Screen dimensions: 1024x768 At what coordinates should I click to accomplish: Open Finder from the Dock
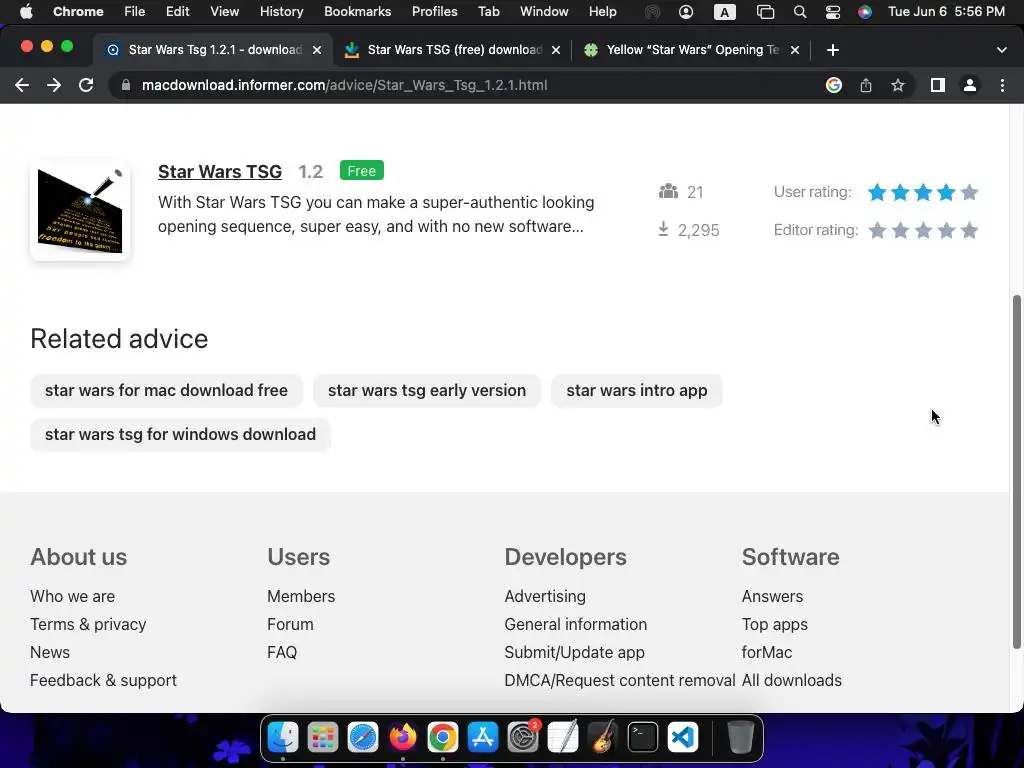(x=283, y=737)
